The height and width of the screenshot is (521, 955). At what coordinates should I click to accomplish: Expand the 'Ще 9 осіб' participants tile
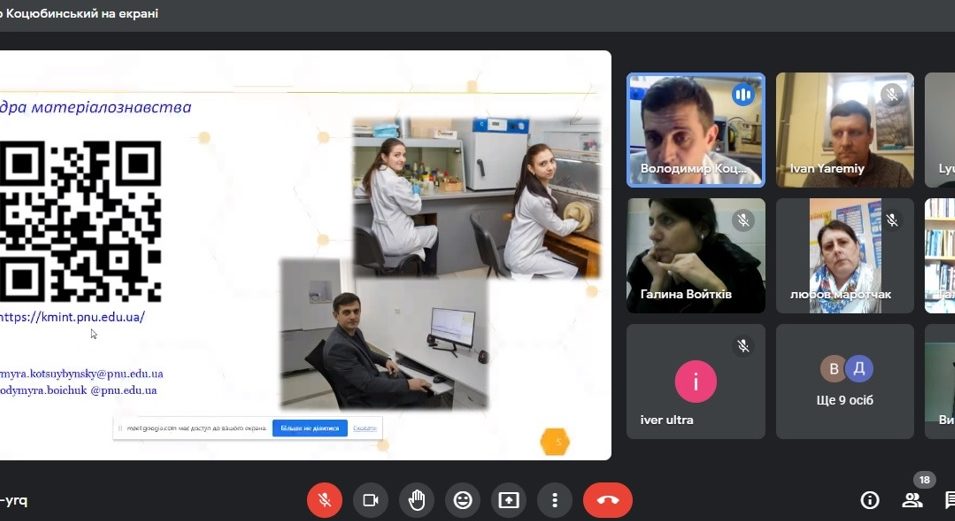(x=845, y=381)
